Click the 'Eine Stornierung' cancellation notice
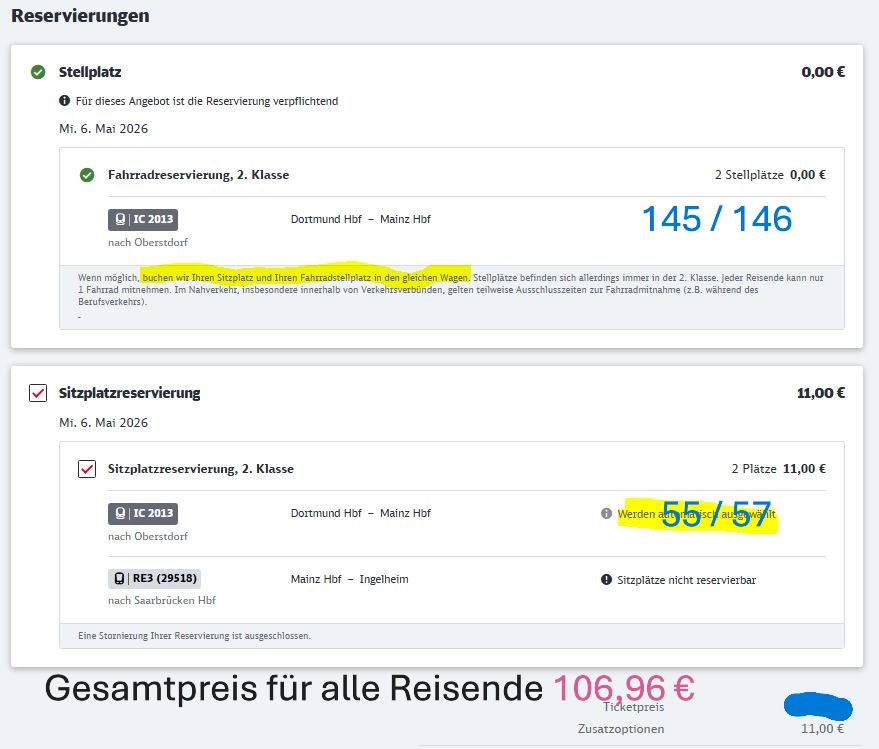Screen dimensions: 879x749 194,635
